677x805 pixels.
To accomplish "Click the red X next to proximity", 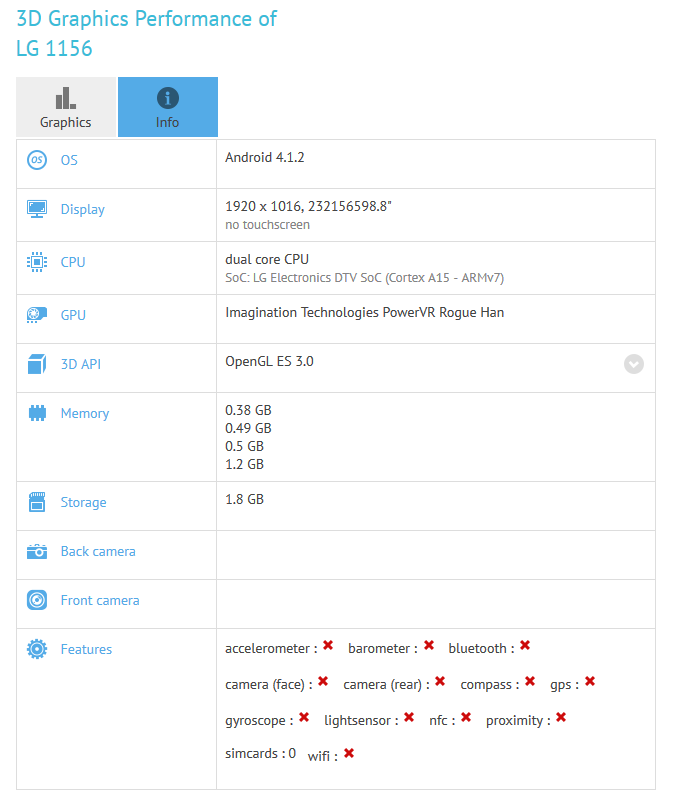I will click(561, 717).
